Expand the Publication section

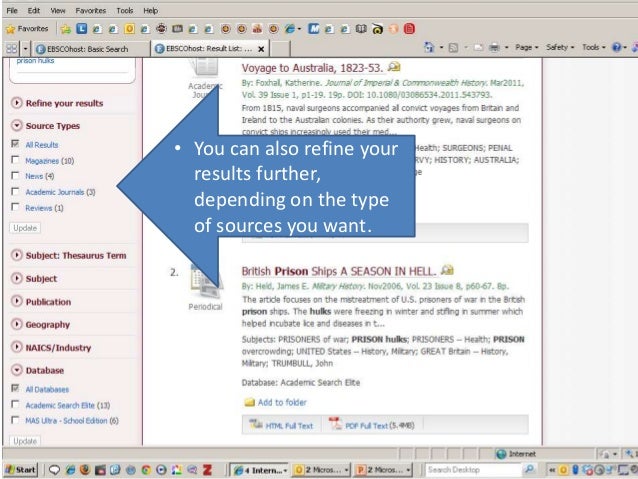tap(17, 301)
